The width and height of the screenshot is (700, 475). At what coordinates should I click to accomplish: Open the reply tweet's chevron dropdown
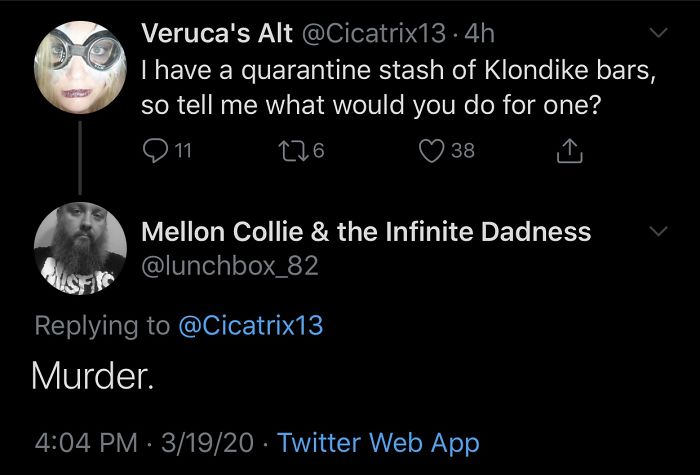[657, 232]
